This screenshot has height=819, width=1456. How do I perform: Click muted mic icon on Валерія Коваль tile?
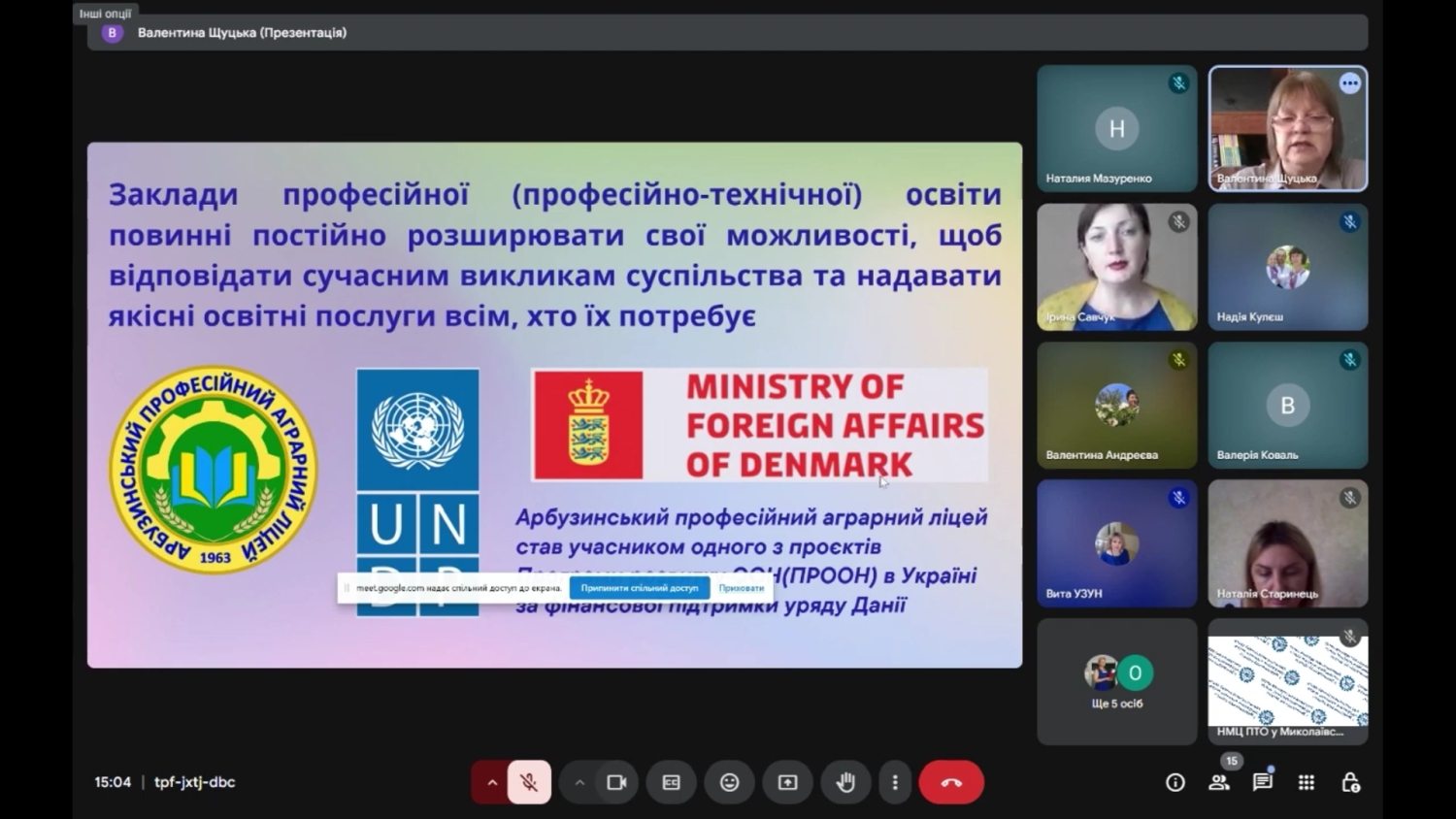[1350, 360]
